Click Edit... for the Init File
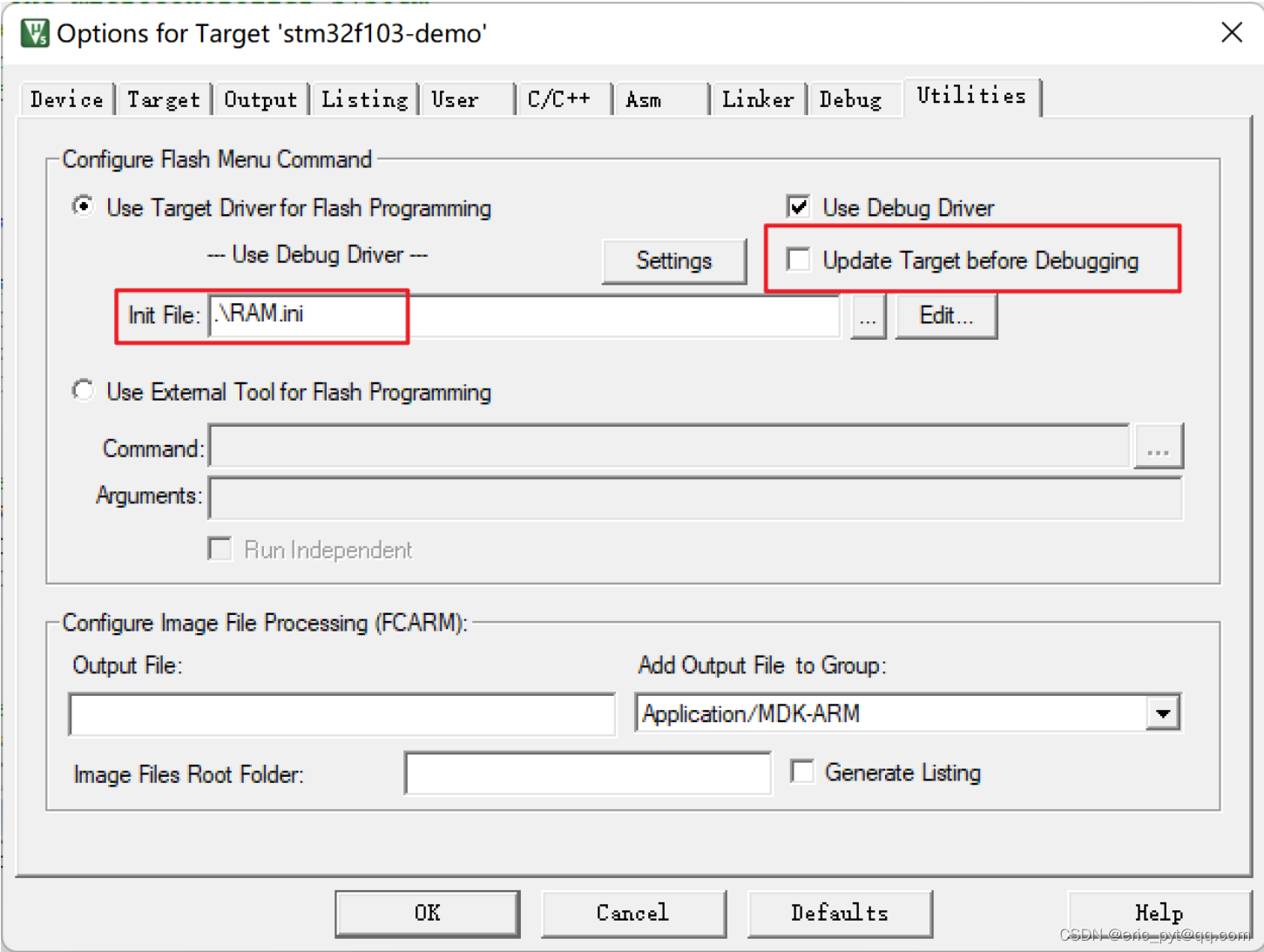Image resolution: width=1264 pixels, height=952 pixels. [946, 315]
